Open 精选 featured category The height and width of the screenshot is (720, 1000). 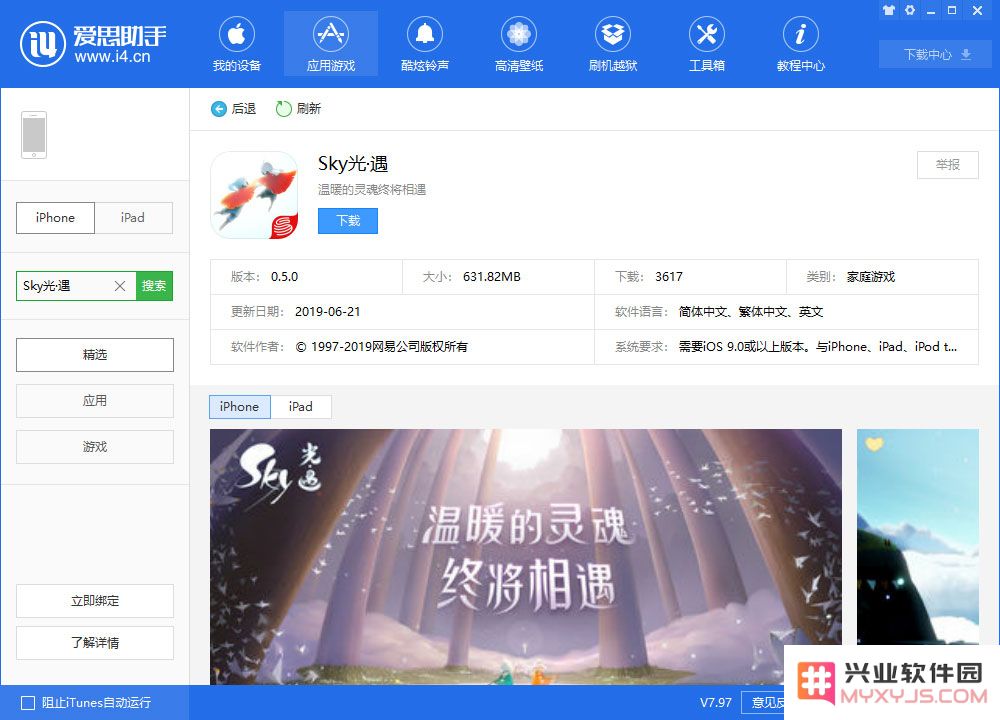[x=94, y=355]
